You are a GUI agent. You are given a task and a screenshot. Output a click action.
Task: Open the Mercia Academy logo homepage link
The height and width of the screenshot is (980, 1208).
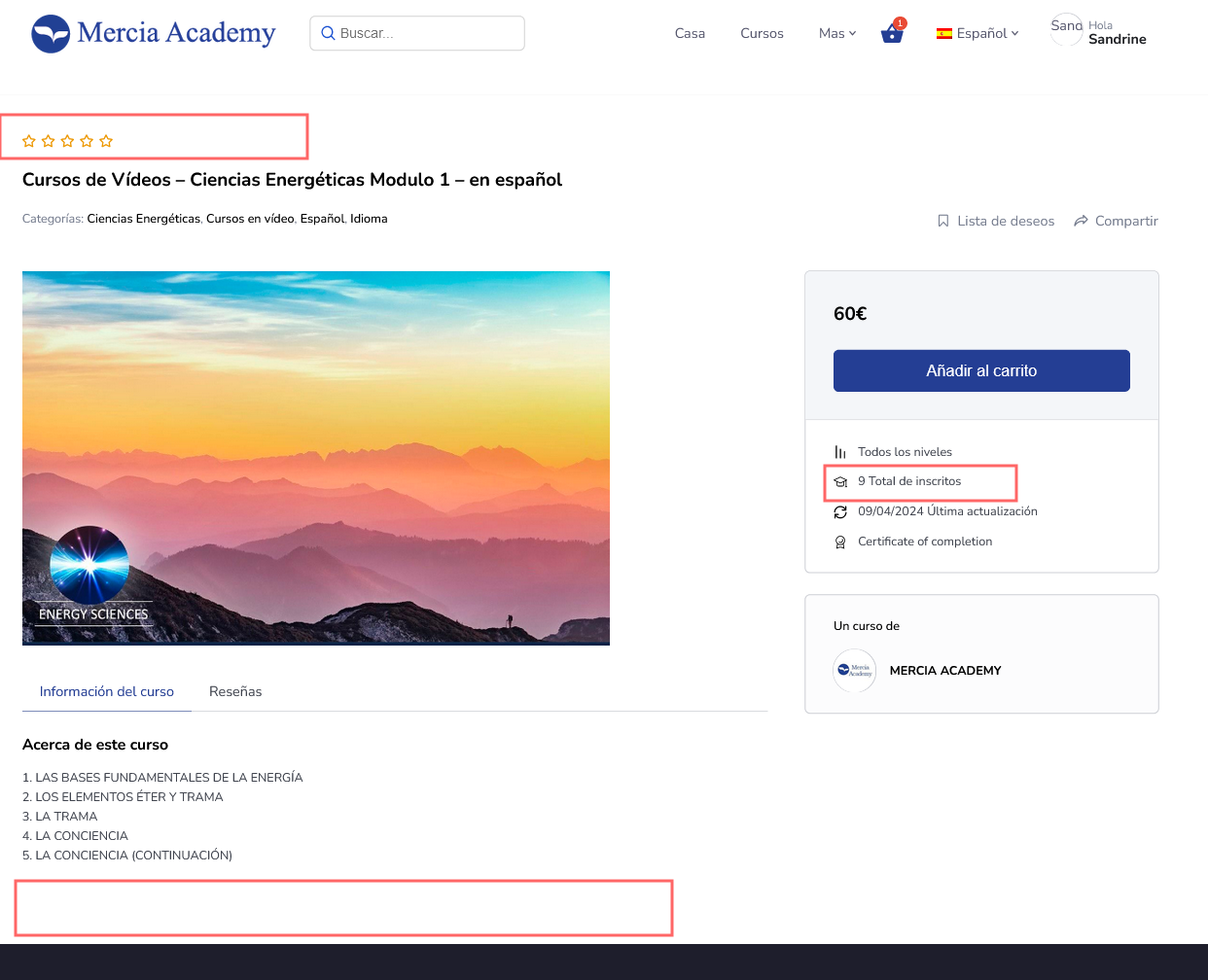(154, 33)
